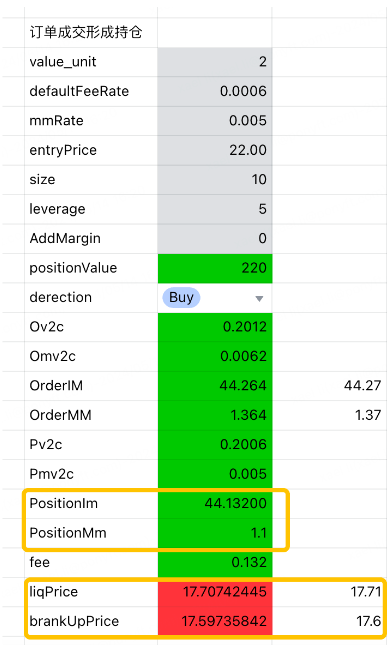Click the Omv2c label cell
Viewport: 391px width, 651px height.
(x=91, y=357)
